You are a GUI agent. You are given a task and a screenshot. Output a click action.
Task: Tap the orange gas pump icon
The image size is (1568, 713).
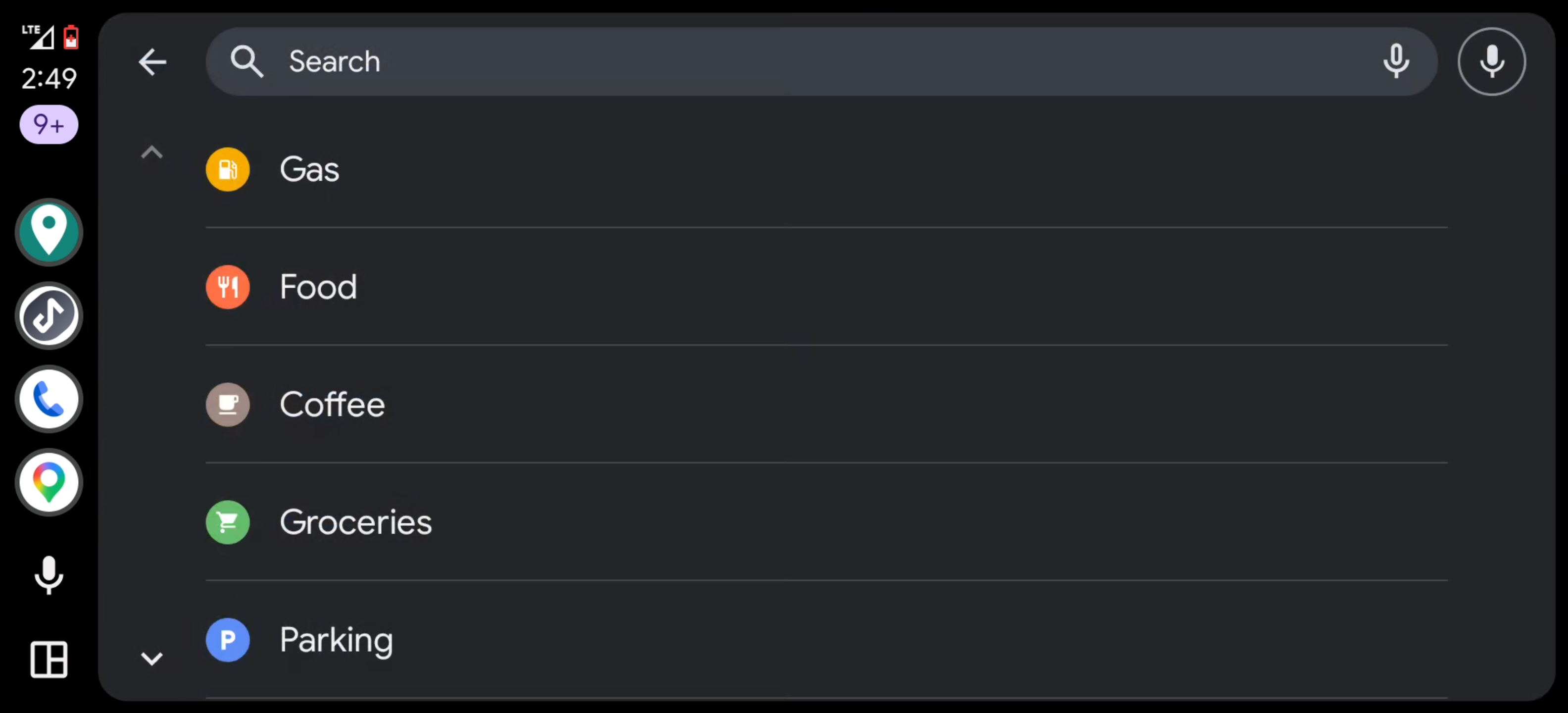point(228,169)
